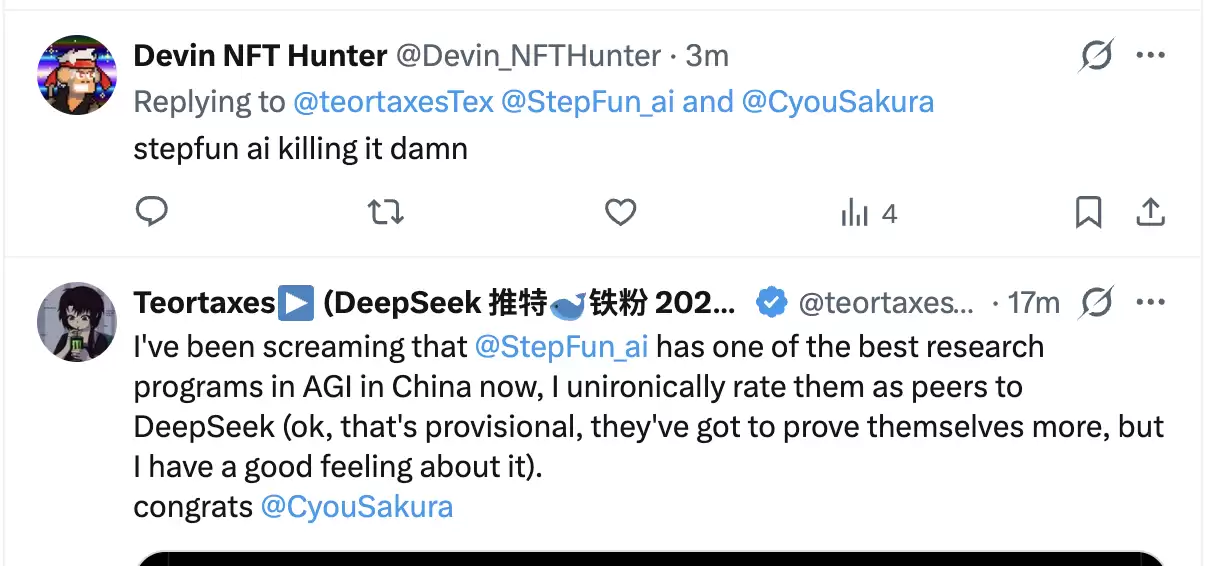Open more options for Devin's tweet
The image size is (1218, 566).
(x=1151, y=55)
